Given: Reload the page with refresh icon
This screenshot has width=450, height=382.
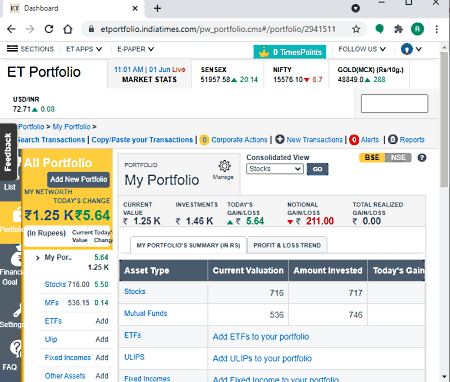Looking at the screenshot, I should pos(49,29).
